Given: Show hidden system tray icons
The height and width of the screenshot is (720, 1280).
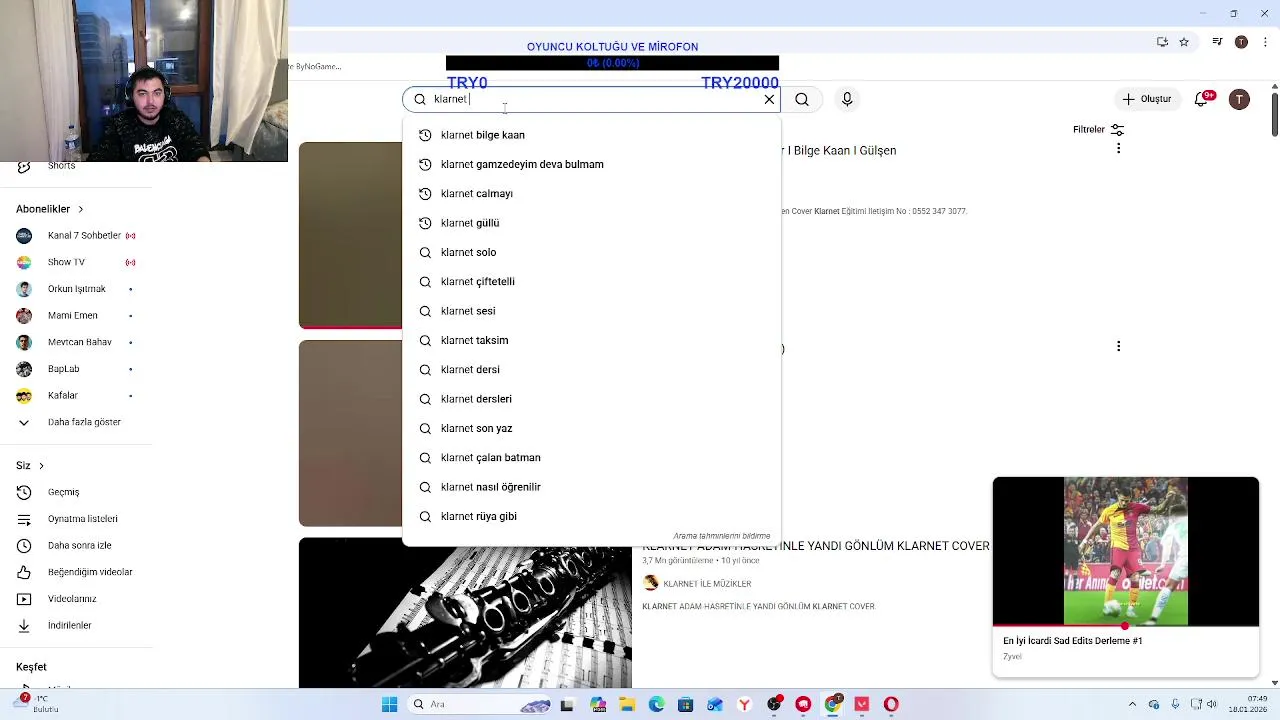Looking at the screenshot, I should point(1132,704).
